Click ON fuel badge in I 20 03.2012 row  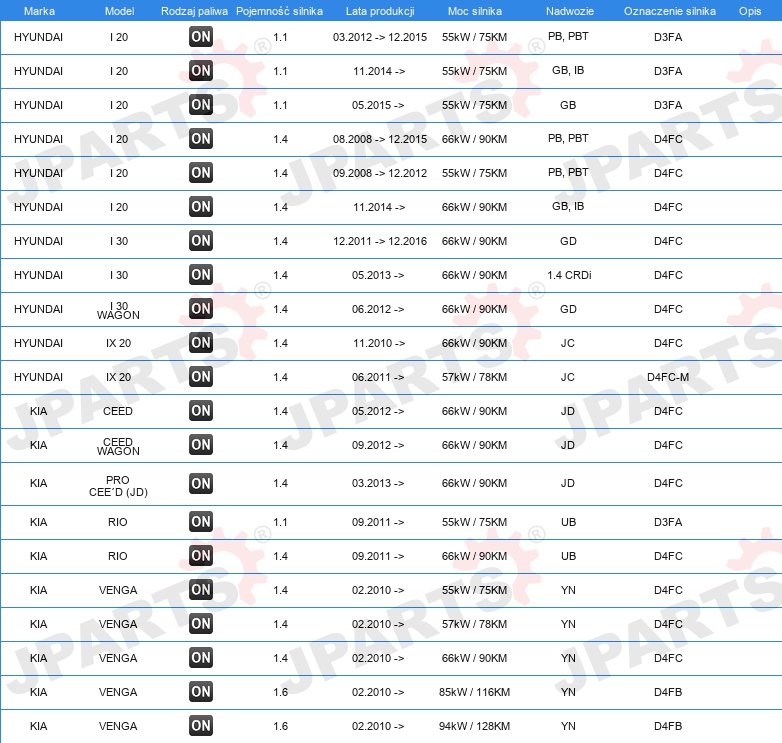[x=201, y=37]
